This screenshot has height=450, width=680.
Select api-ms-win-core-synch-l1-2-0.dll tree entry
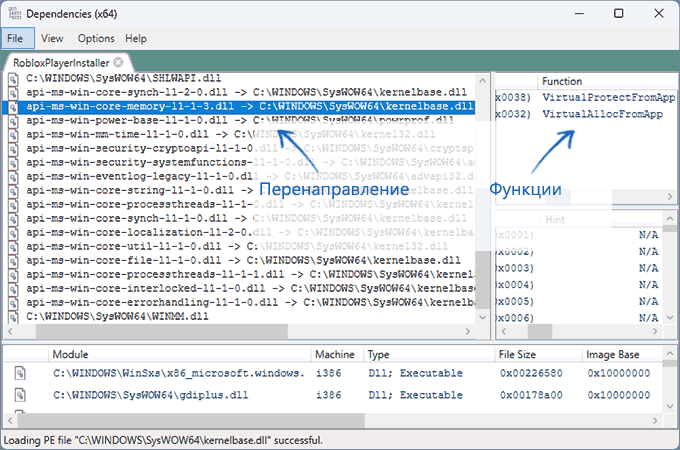click(246, 92)
